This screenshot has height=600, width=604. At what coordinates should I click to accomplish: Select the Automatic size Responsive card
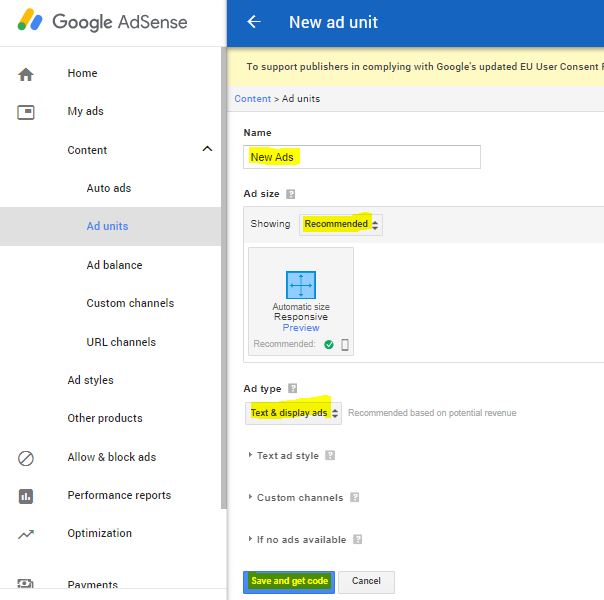coord(301,301)
